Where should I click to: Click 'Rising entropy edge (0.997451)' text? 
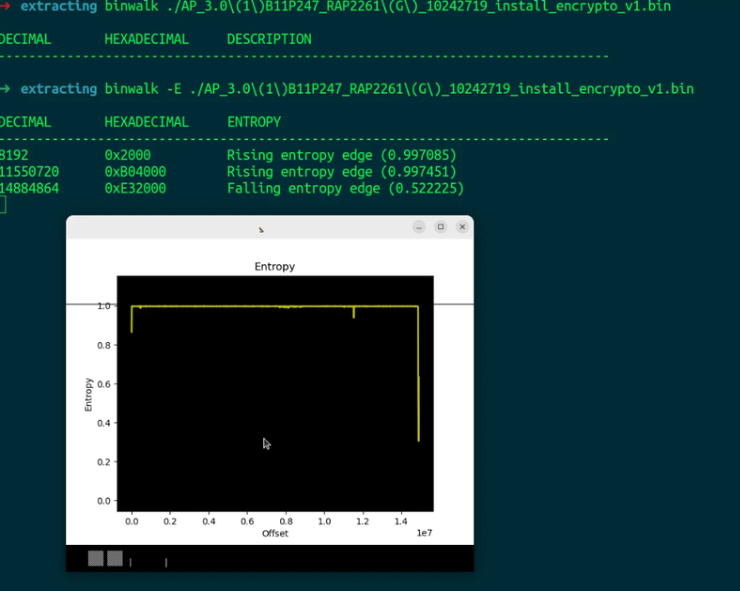[x=342, y=172]
